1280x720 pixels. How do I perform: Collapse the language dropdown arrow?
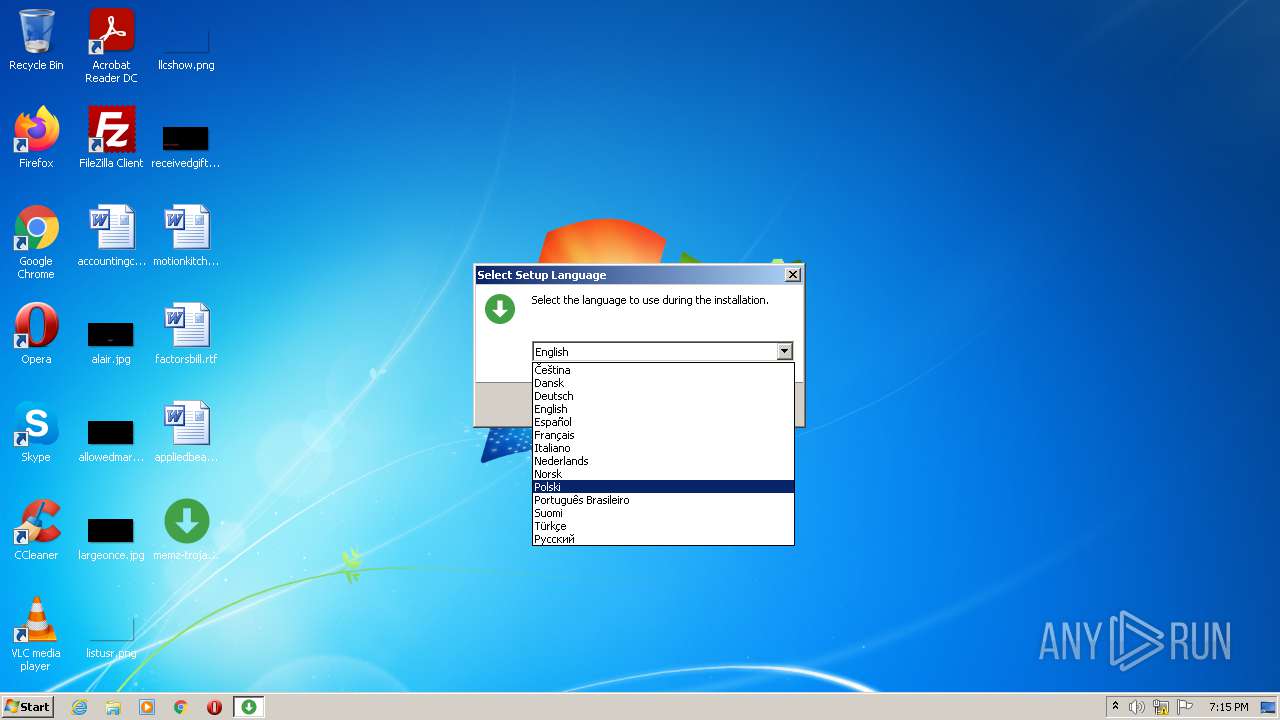pyautogui.click(x=784, y=351)
